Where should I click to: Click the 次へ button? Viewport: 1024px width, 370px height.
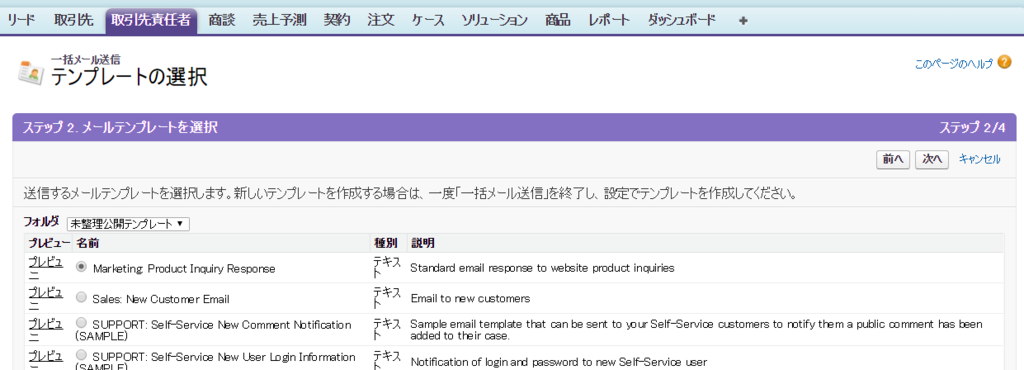click(x=932, y=159)
